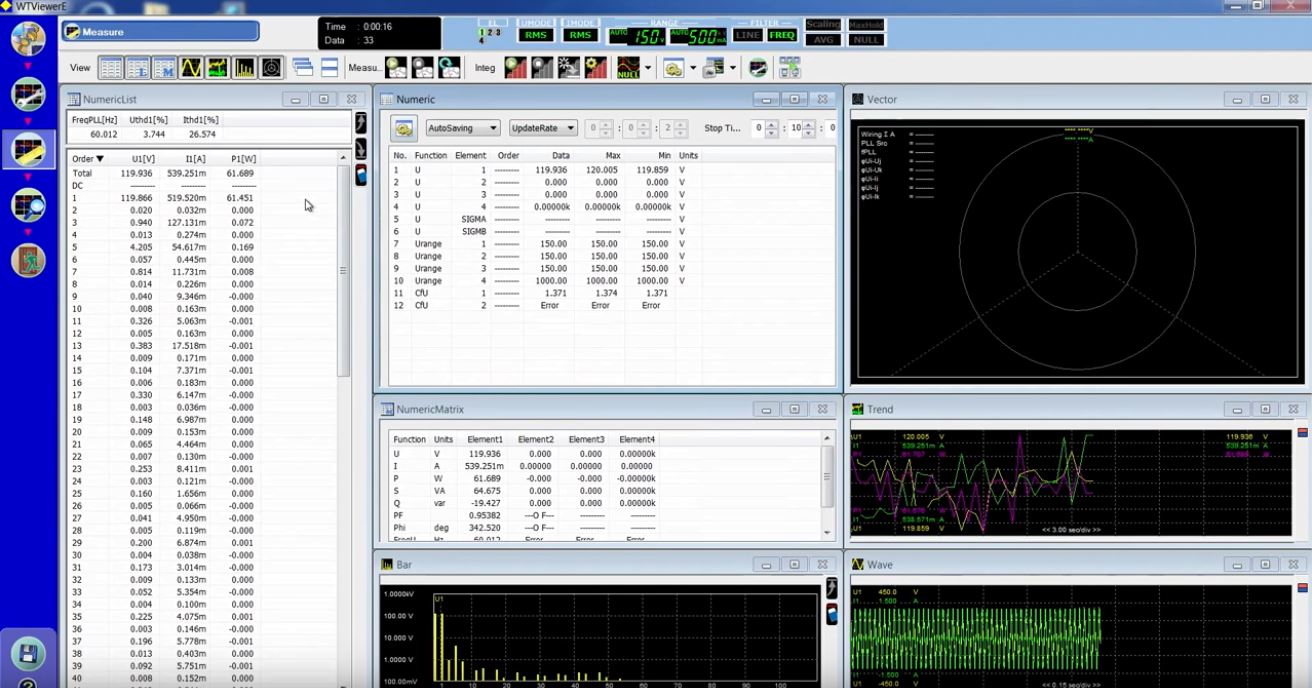Click the exit door icon in the sidebar
This screenshot has height=688, width=1312.
(x=28, y=260)
